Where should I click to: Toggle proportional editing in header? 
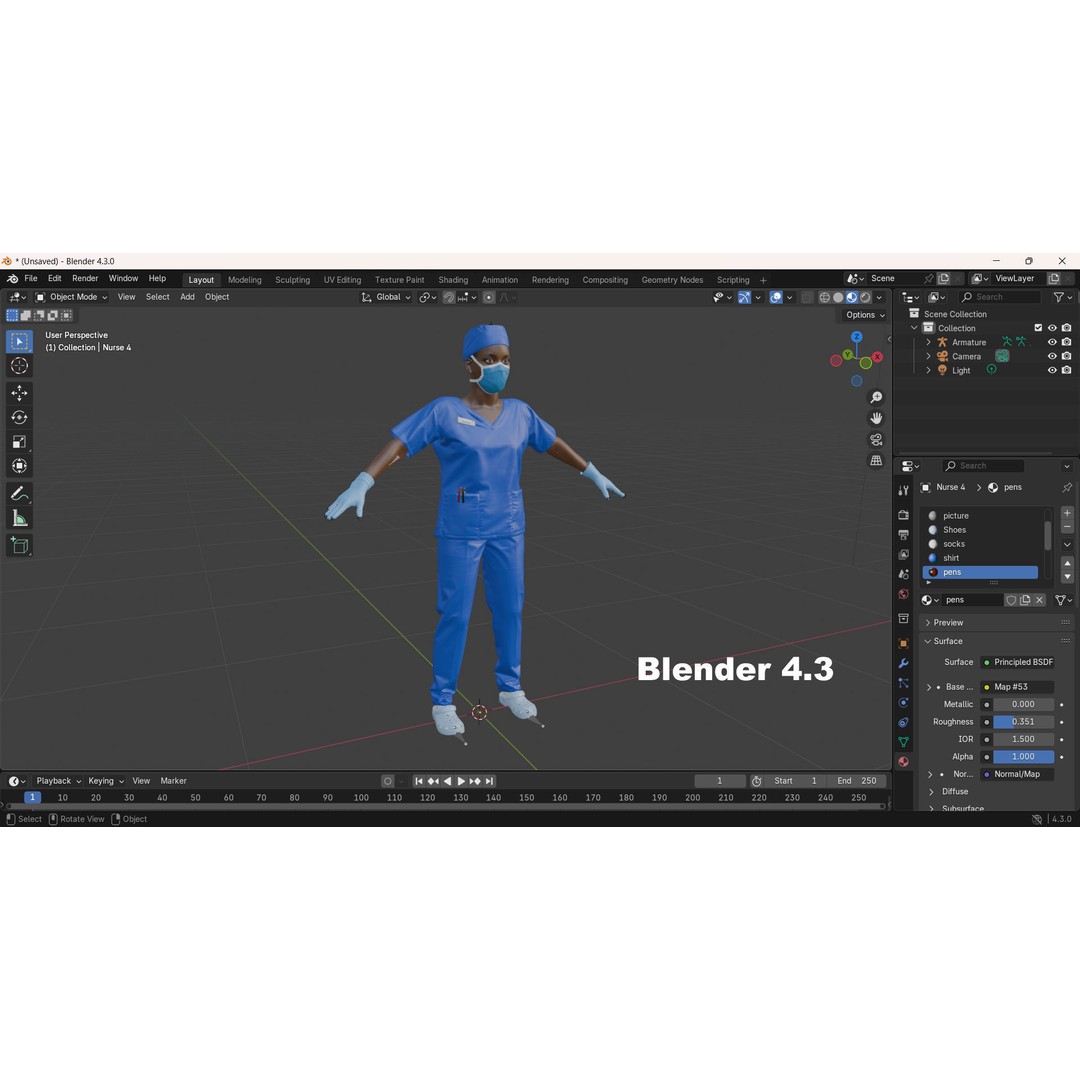[488, 297]
